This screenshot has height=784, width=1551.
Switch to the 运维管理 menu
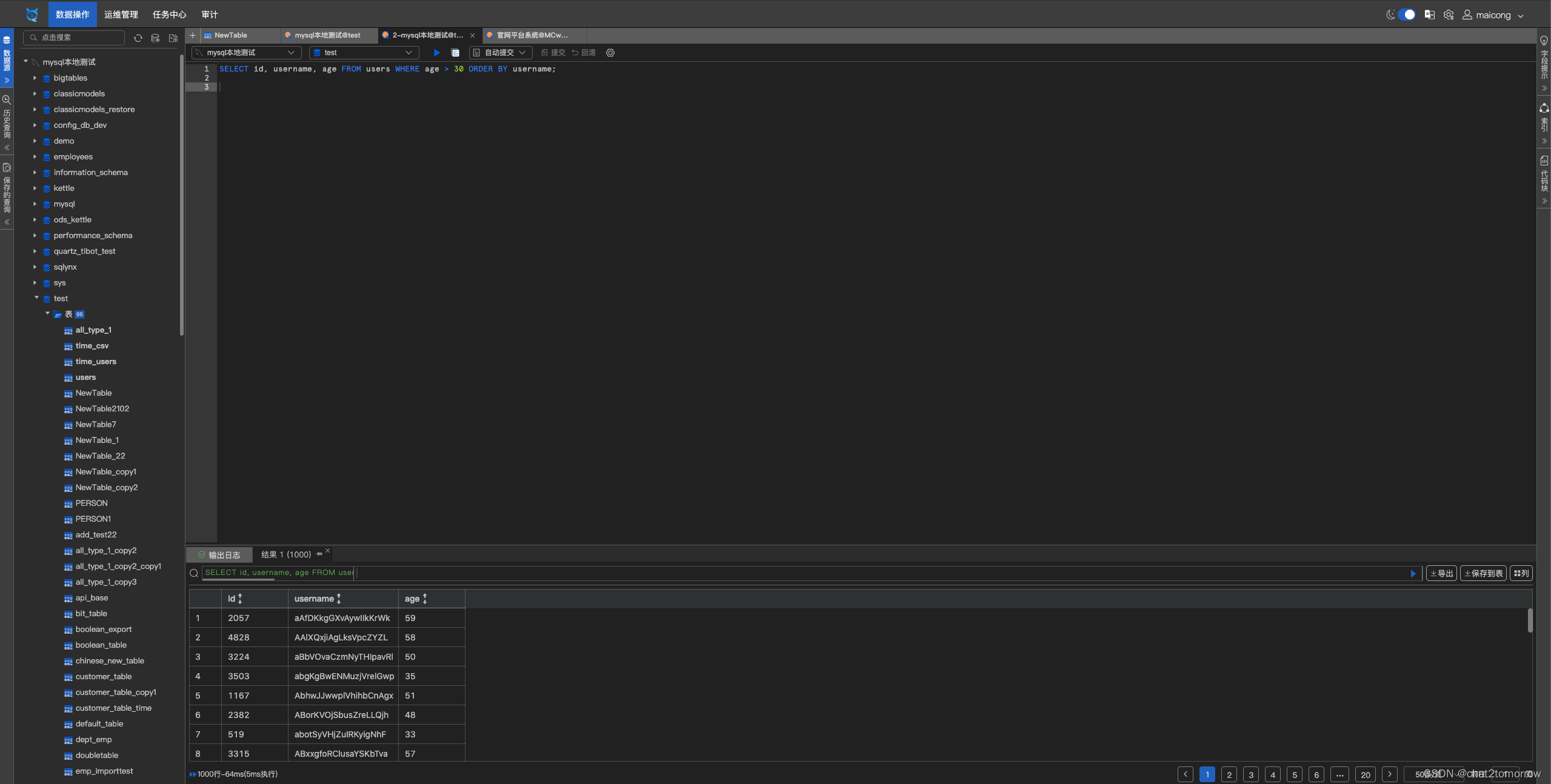point(121,15)
